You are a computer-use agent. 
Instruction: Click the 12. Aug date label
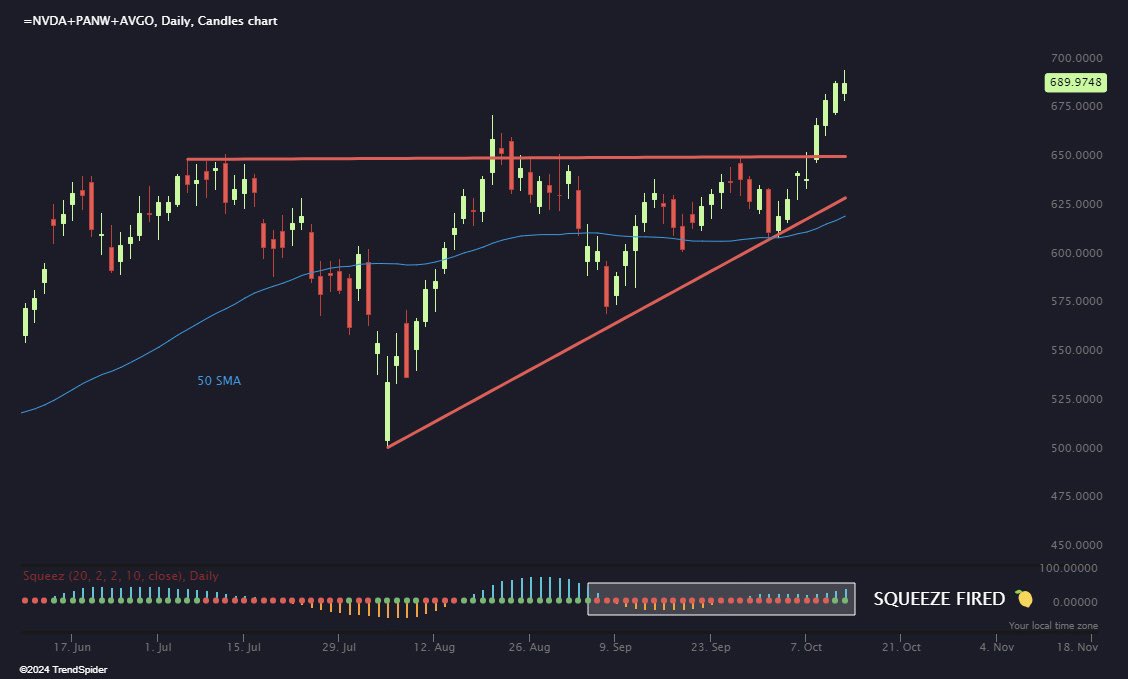[x=434, y=647]
